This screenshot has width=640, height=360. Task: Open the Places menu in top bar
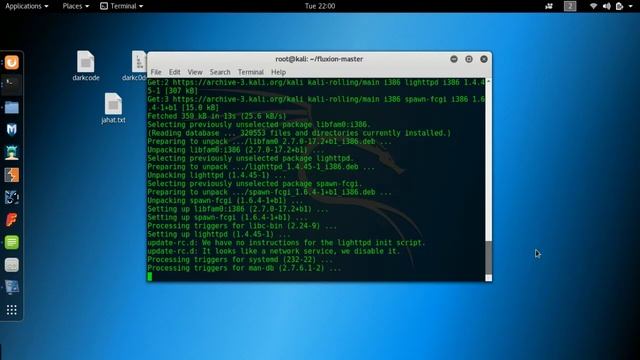[x=76, y=6]
